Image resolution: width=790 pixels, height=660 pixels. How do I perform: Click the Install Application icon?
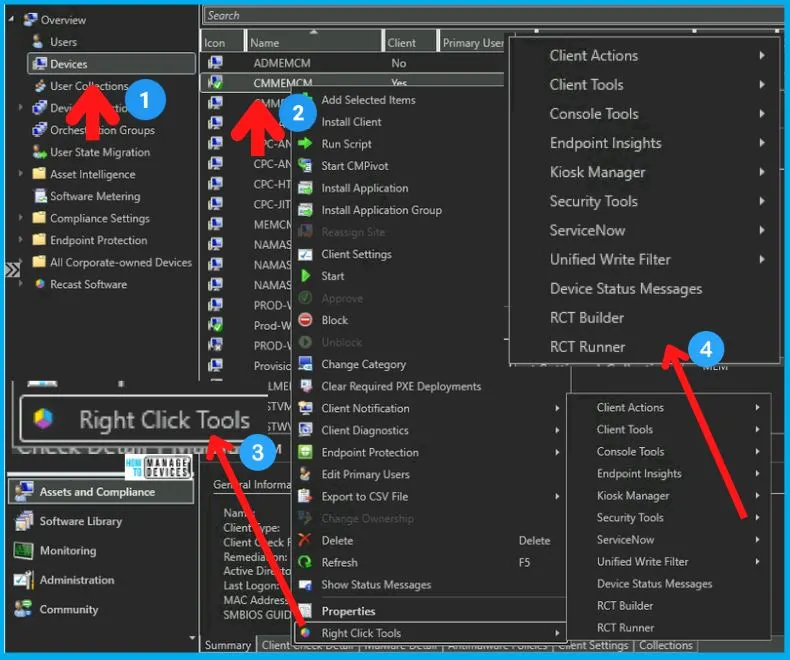point(305,188)
